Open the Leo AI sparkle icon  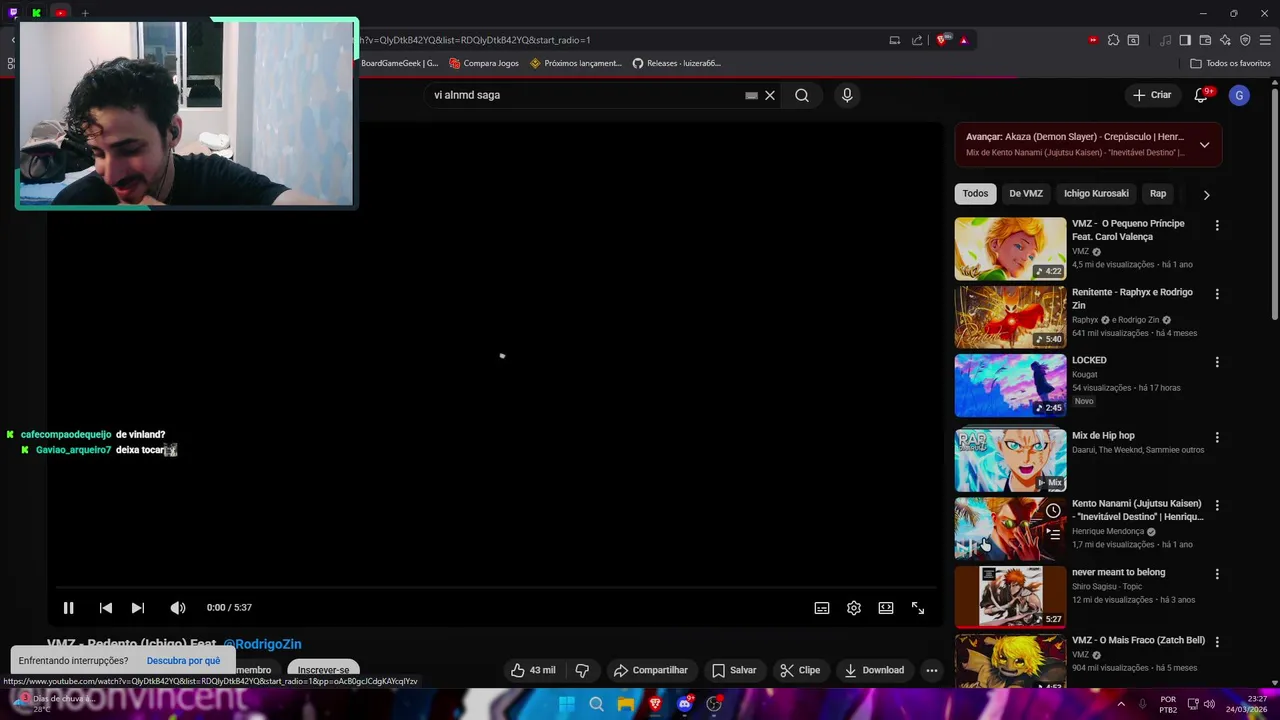click(1225, 40)
